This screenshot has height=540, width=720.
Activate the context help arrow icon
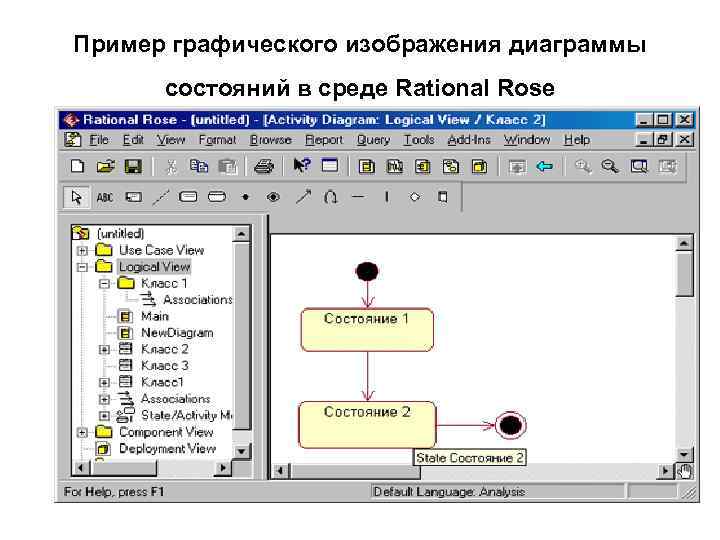click(x=302, y=165)
